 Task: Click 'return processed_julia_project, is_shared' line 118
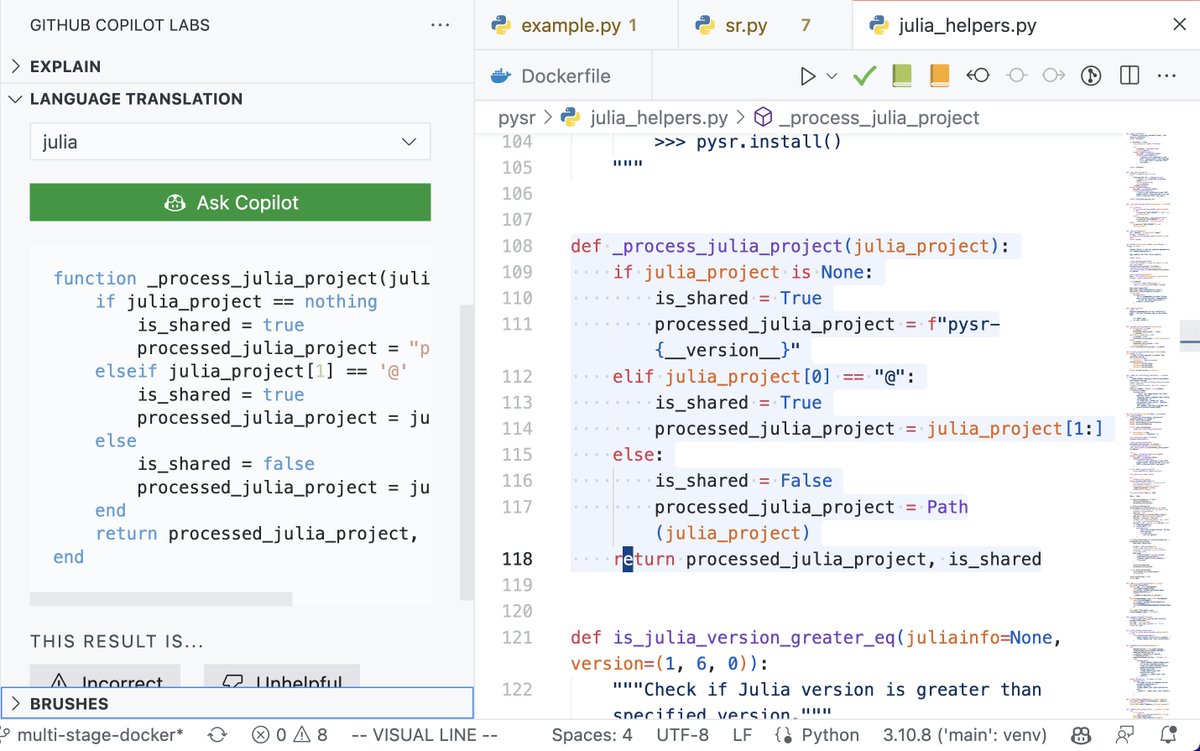tap(828, 559)
